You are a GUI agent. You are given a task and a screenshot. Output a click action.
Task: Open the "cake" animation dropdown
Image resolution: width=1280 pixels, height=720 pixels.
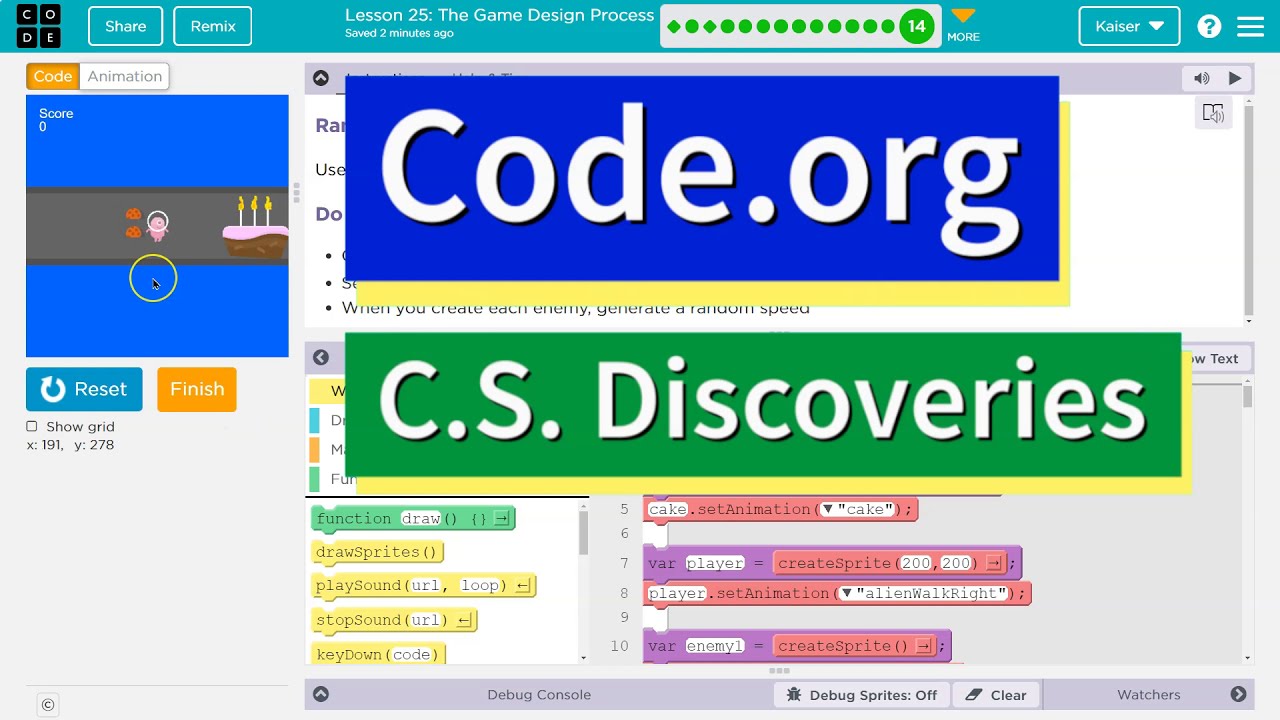click(x=827, y=510)
